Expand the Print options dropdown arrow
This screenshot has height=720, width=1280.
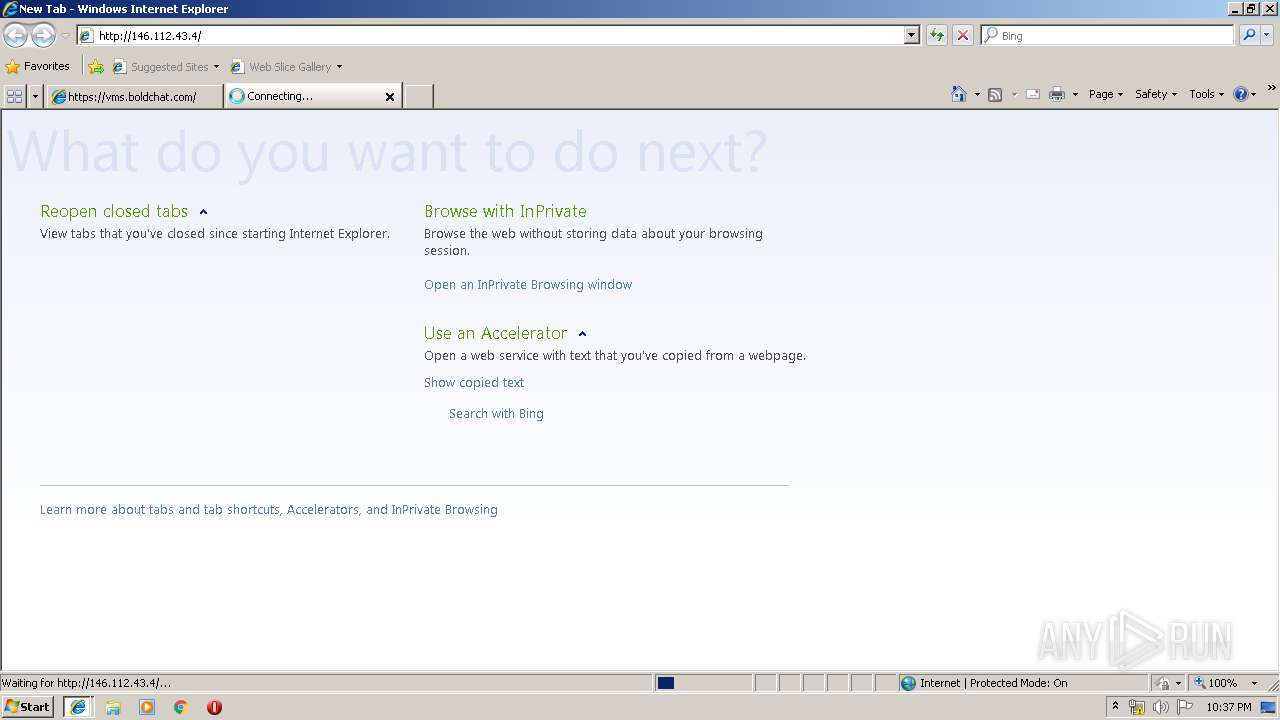(1075, 95)
